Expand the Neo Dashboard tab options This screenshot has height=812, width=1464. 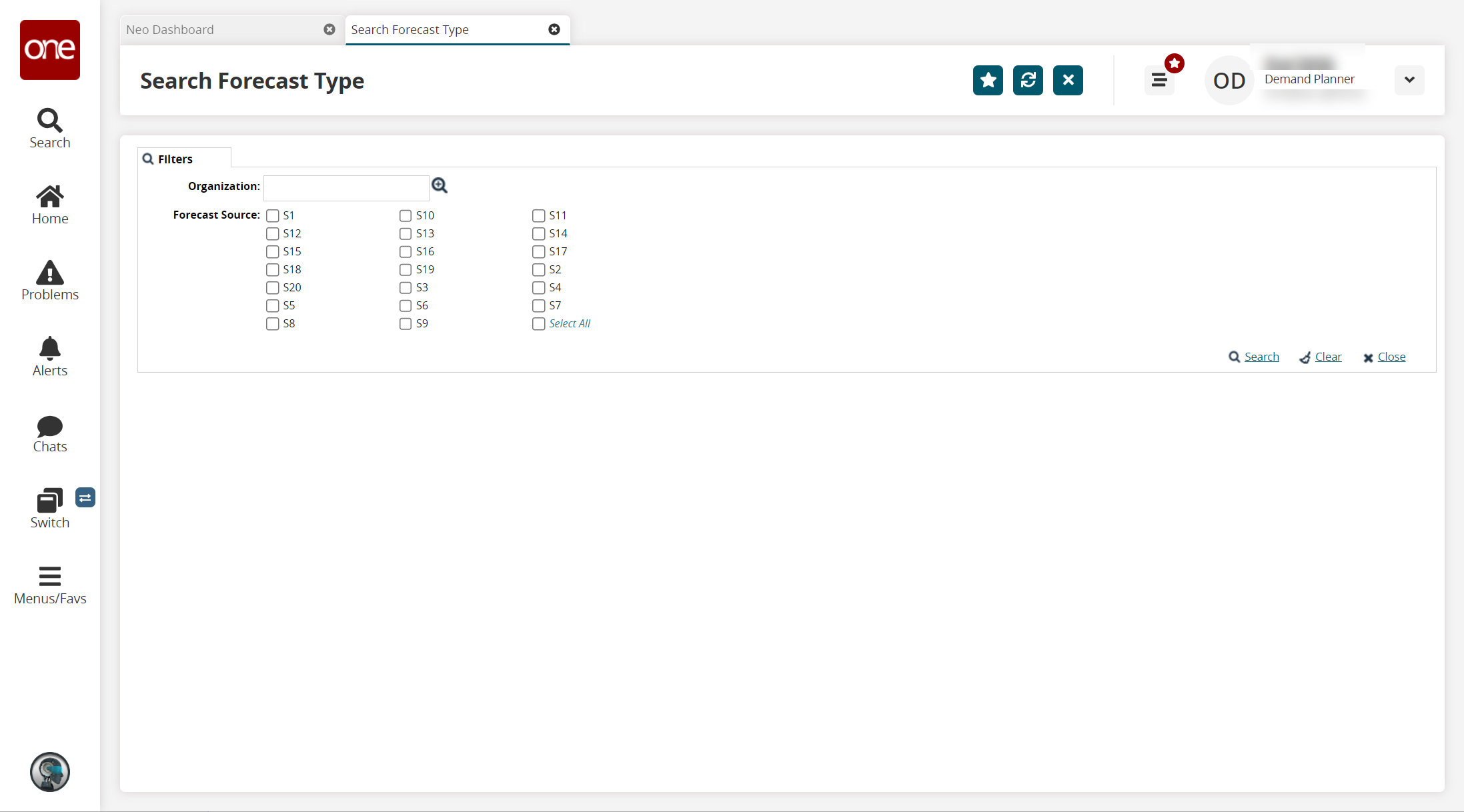point(170,29)
